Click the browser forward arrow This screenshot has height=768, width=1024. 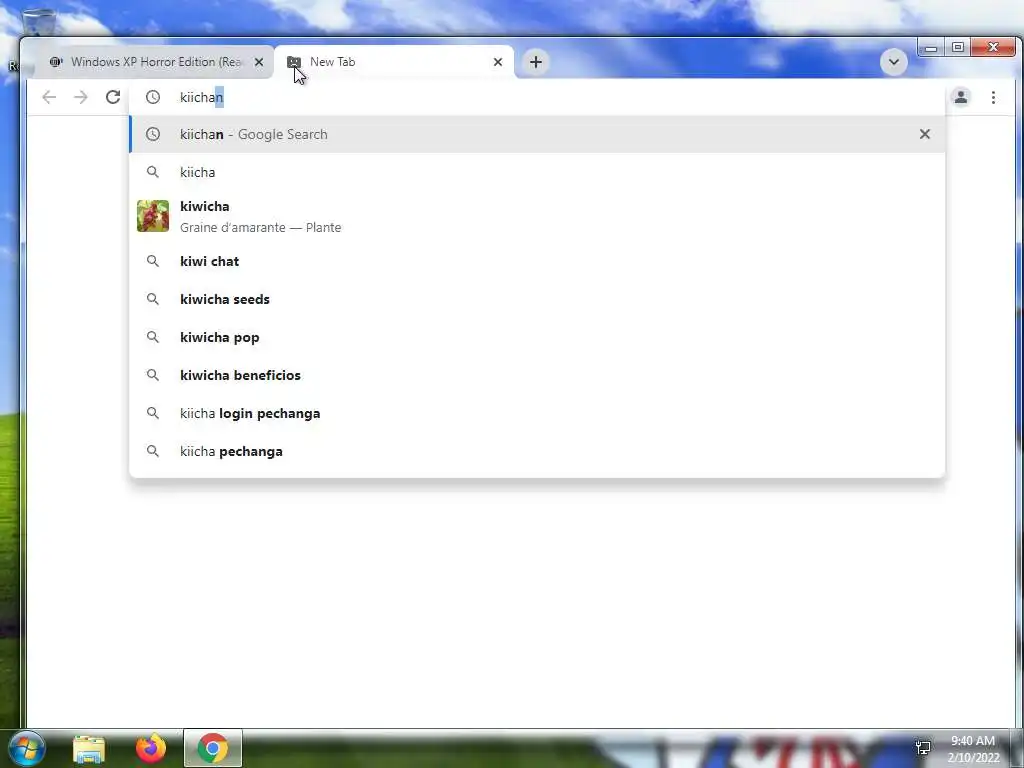coord(80,97)
